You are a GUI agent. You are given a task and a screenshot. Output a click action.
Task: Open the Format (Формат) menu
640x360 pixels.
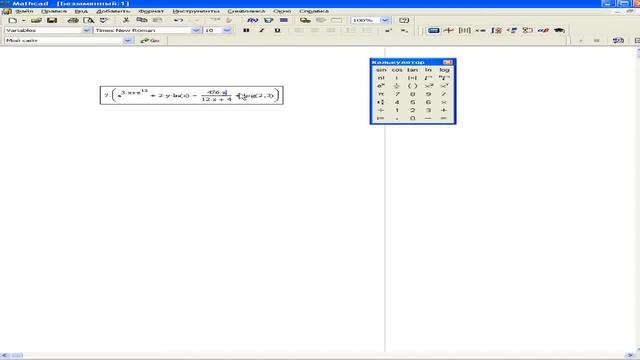point(151,11)
